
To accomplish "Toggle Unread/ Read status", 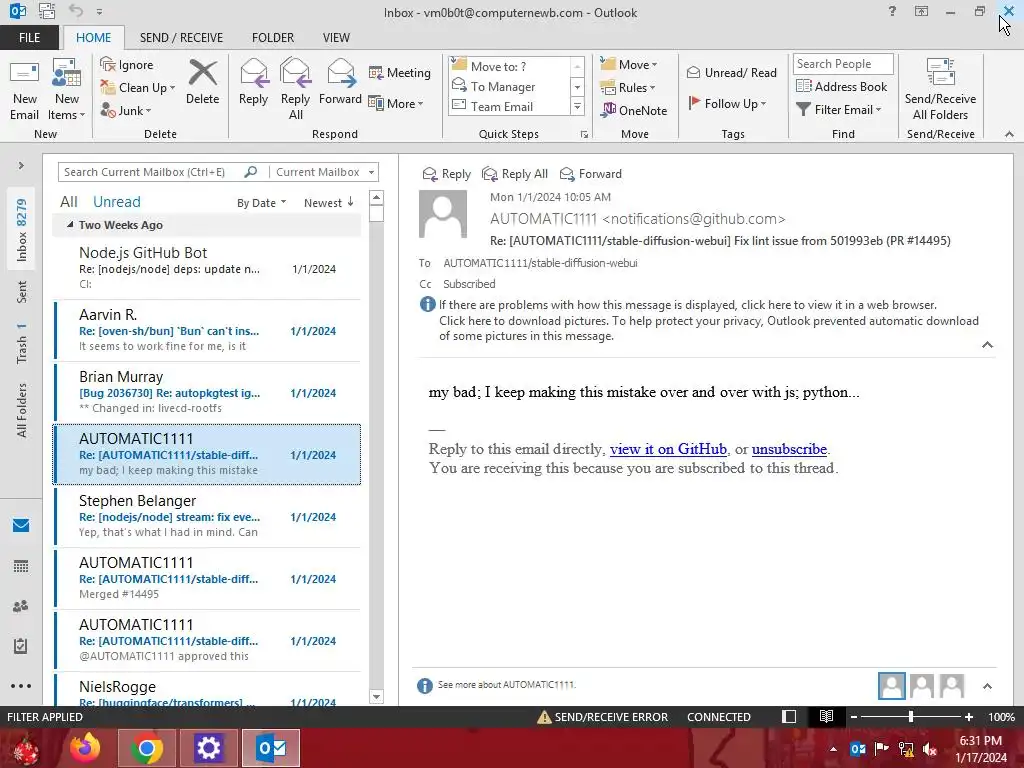I will (x=732, y=72).
